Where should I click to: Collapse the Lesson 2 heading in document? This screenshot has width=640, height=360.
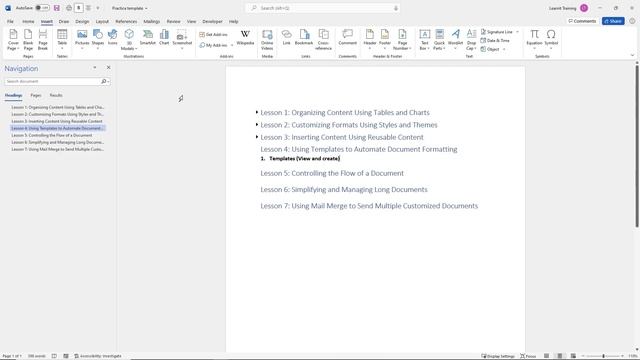coord(257,124)
